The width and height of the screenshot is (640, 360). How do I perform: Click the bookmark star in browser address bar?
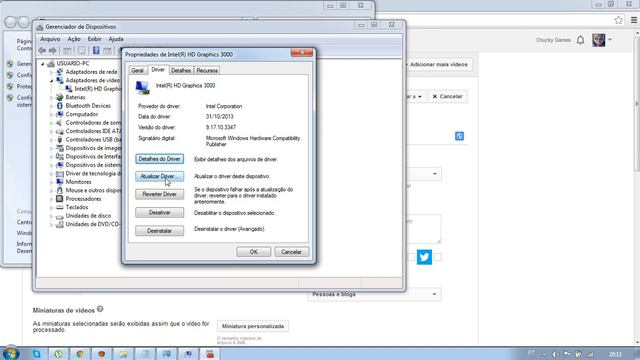coord(618,20)
